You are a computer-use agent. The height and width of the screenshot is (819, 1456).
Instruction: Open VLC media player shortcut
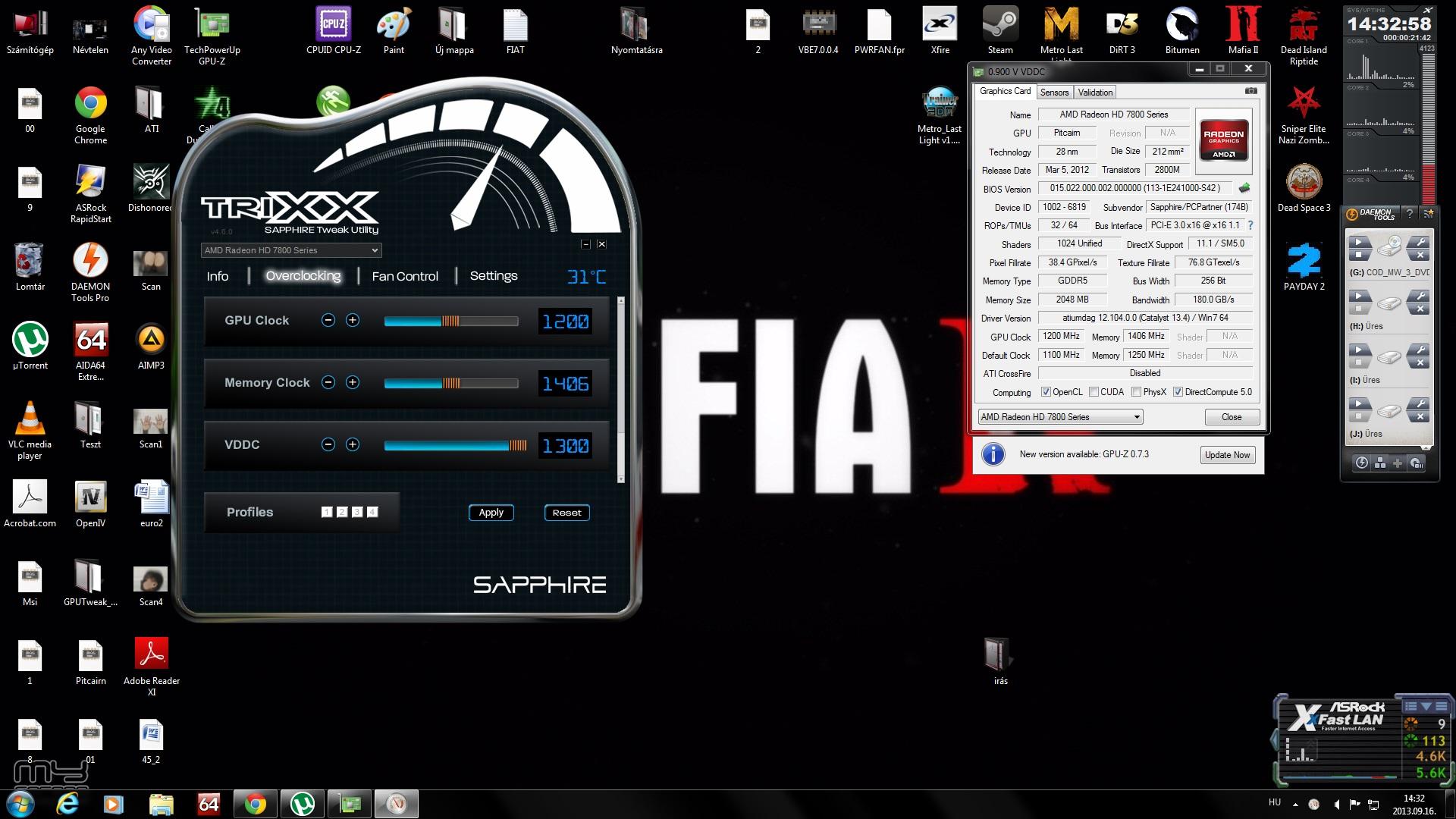pyautogui.click(x=30, y=431)
